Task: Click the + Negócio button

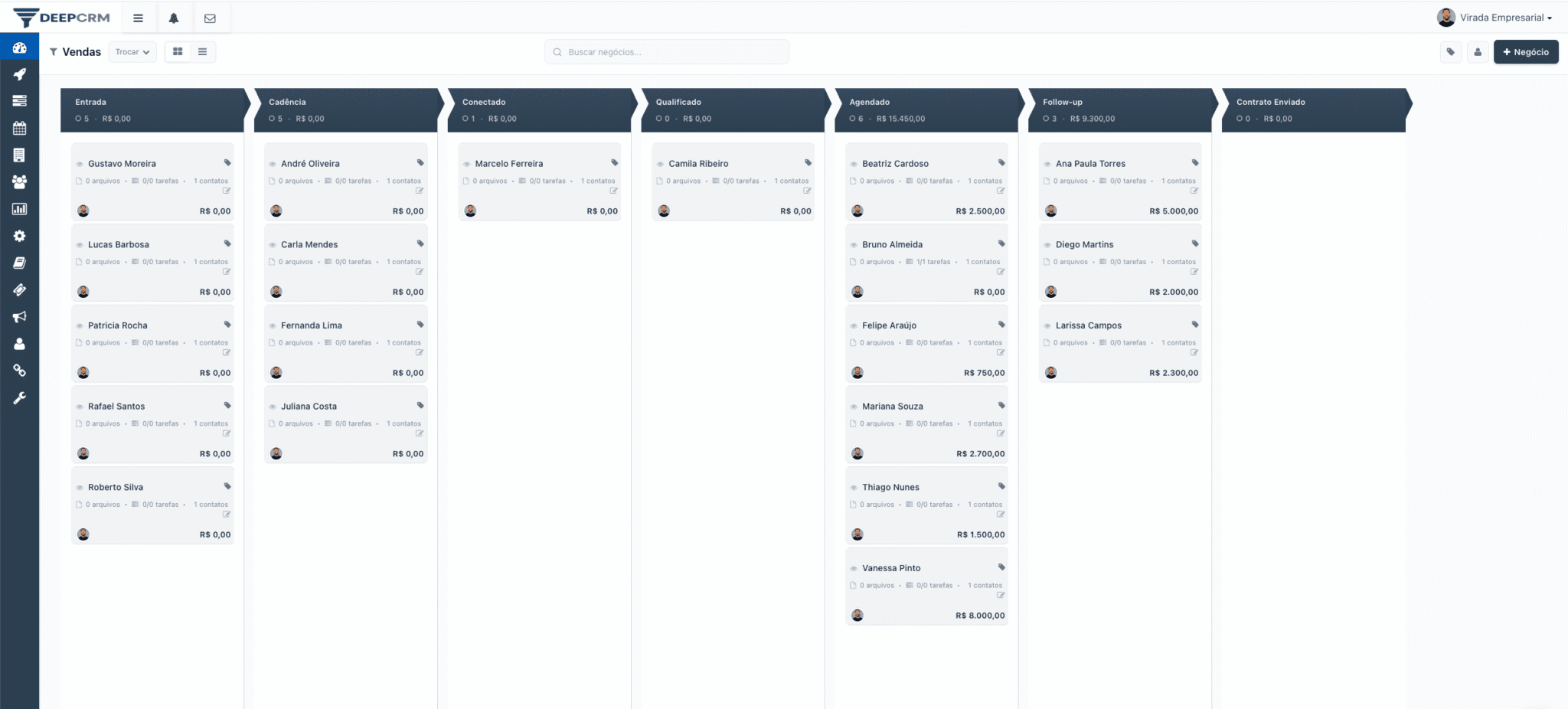Action: pos(1526,51)
